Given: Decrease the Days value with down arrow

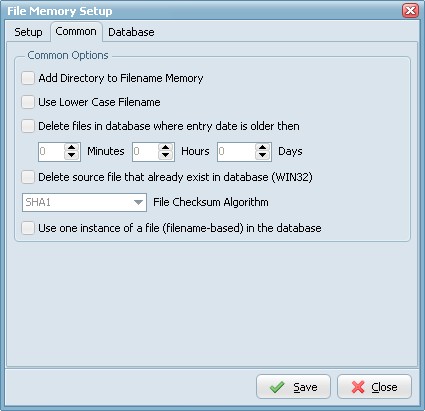Looking at the screenshot, I should [x=263, y=156].
